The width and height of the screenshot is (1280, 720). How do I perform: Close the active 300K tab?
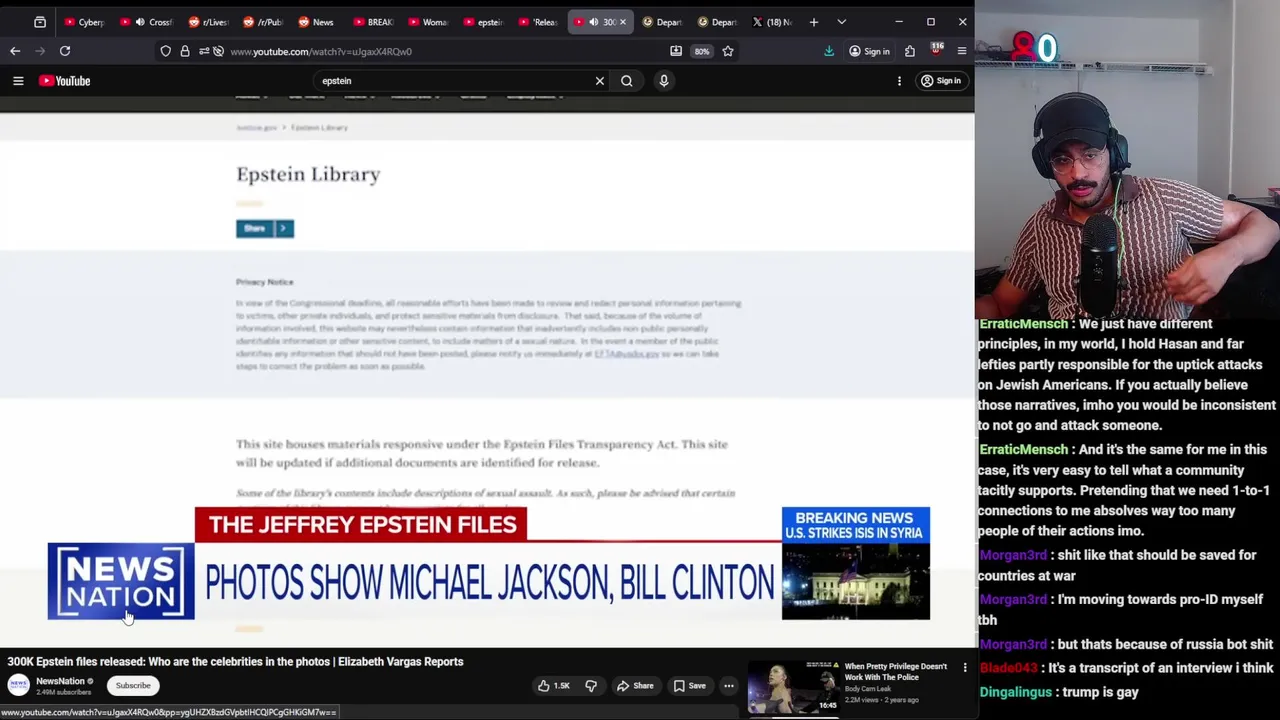(622, 22)
